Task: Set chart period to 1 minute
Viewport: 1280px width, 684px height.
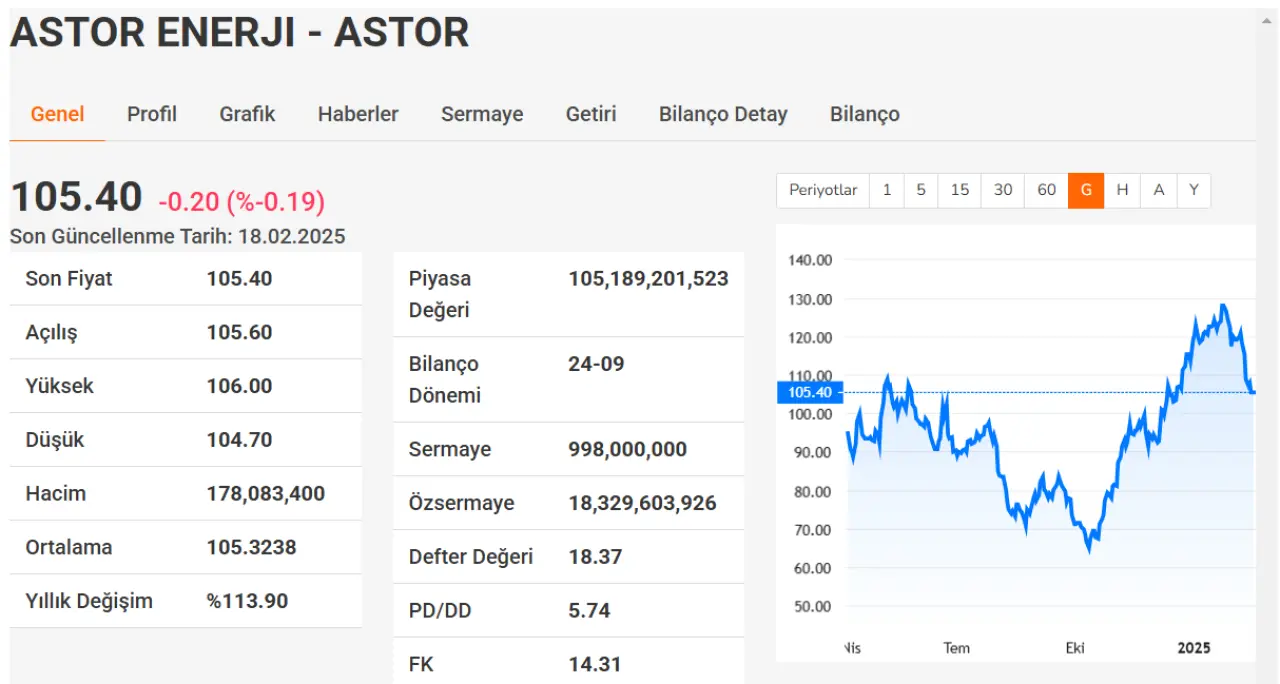Action: coord(887,190)
